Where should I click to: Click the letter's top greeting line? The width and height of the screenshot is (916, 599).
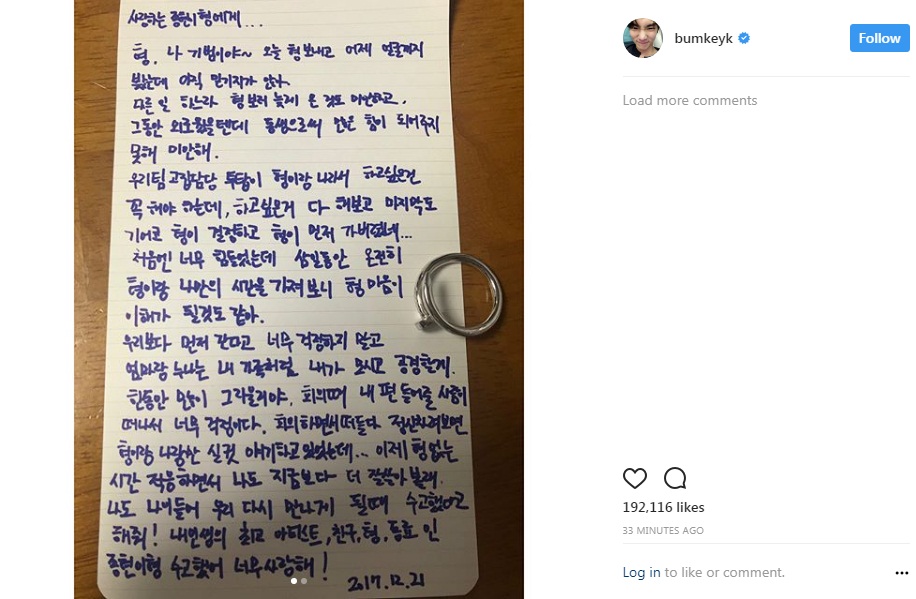(195, 18)
